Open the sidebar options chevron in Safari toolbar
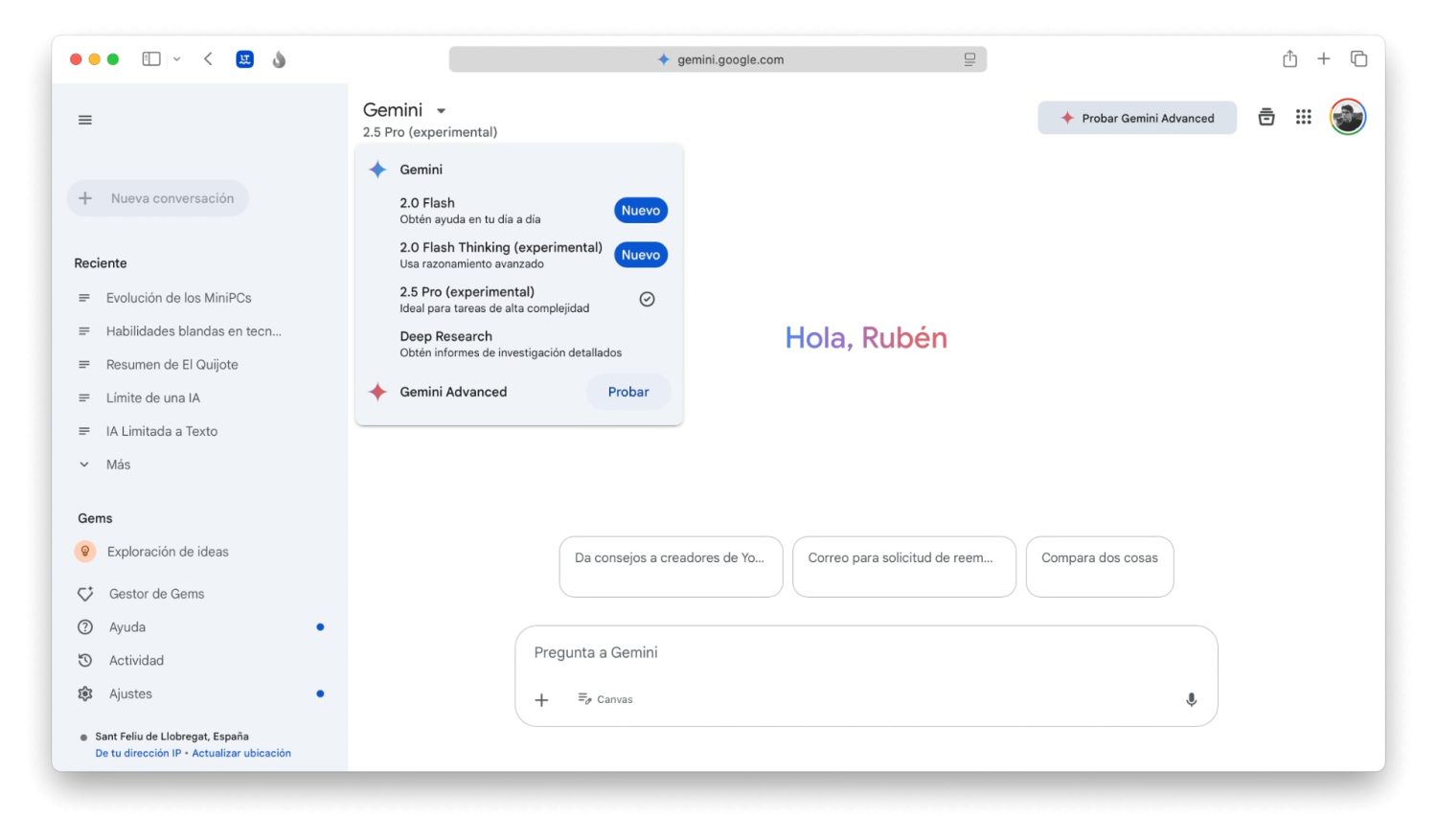Image resolution: width=1437 pixels, height=840 pixels. click(x=176, y=59)
